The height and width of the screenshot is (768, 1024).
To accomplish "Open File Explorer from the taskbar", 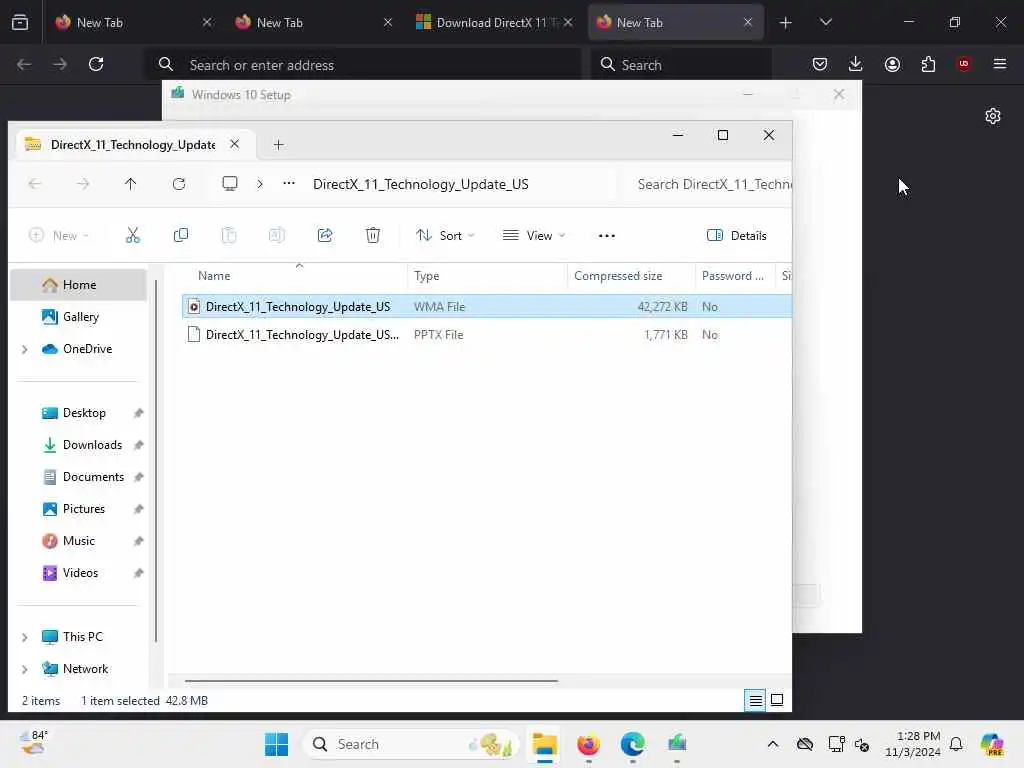I will pos(544,744).
